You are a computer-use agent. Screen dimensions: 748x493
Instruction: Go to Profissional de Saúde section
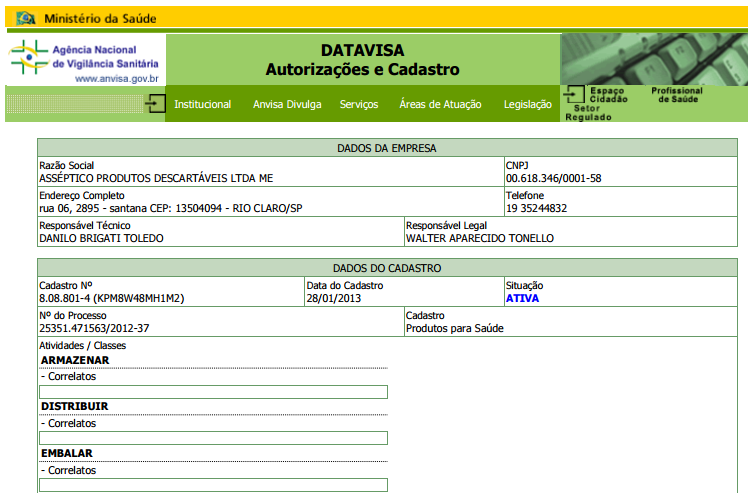677,94
